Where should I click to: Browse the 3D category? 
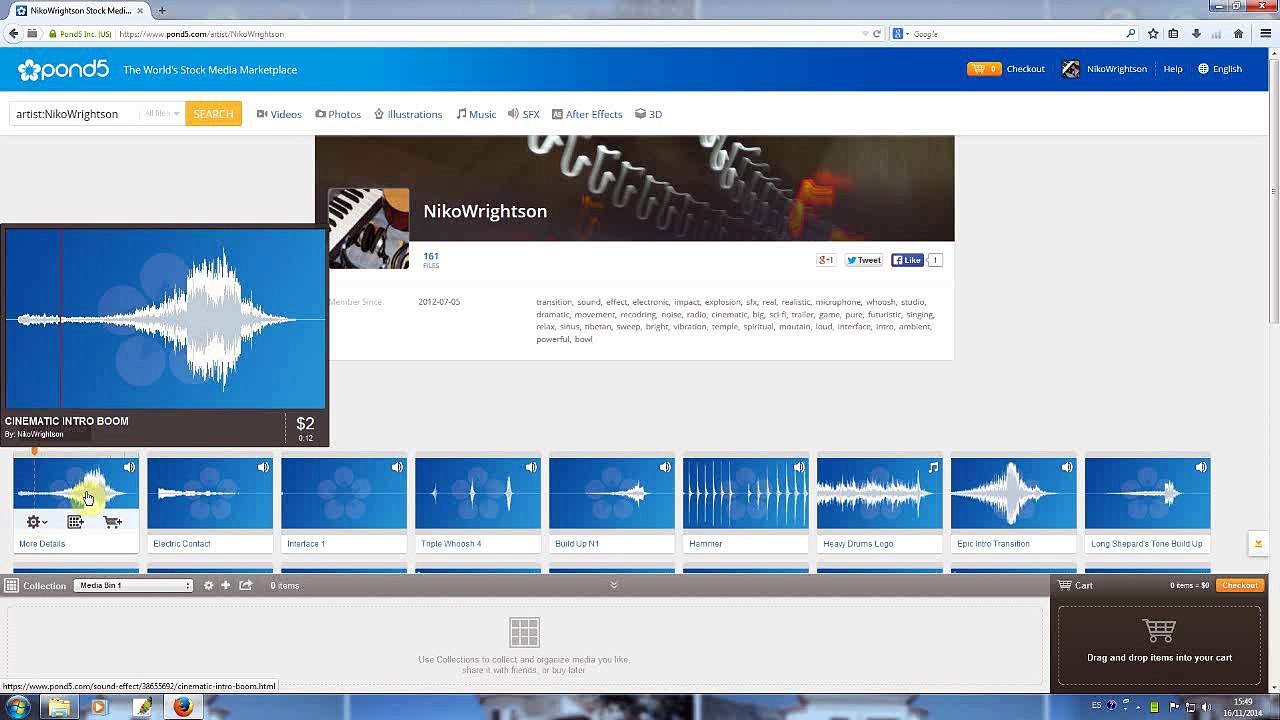click(649, 114)
